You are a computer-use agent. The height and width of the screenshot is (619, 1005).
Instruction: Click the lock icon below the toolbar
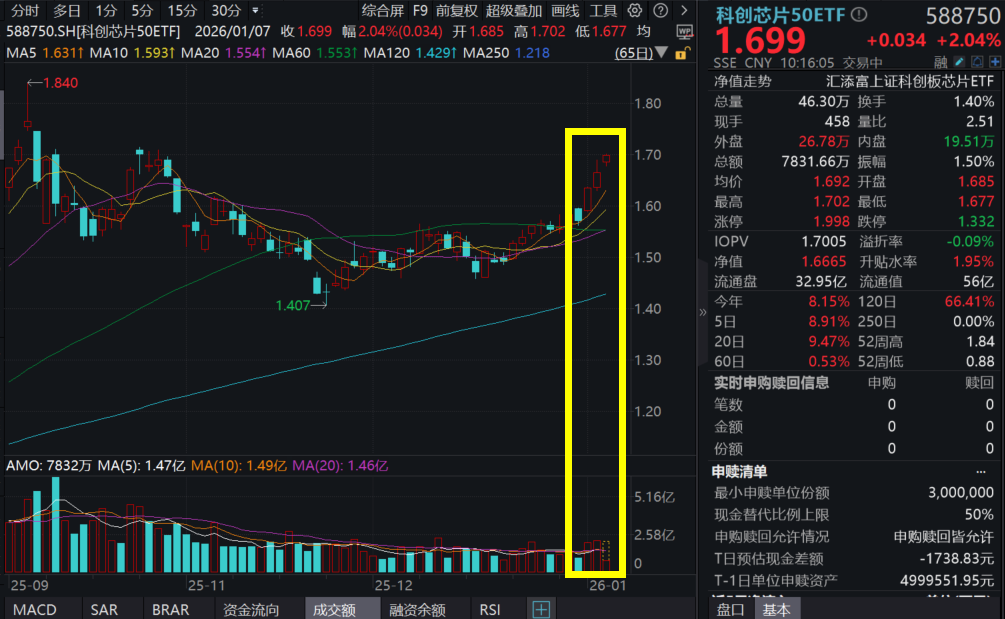click(x=683, y=53)
